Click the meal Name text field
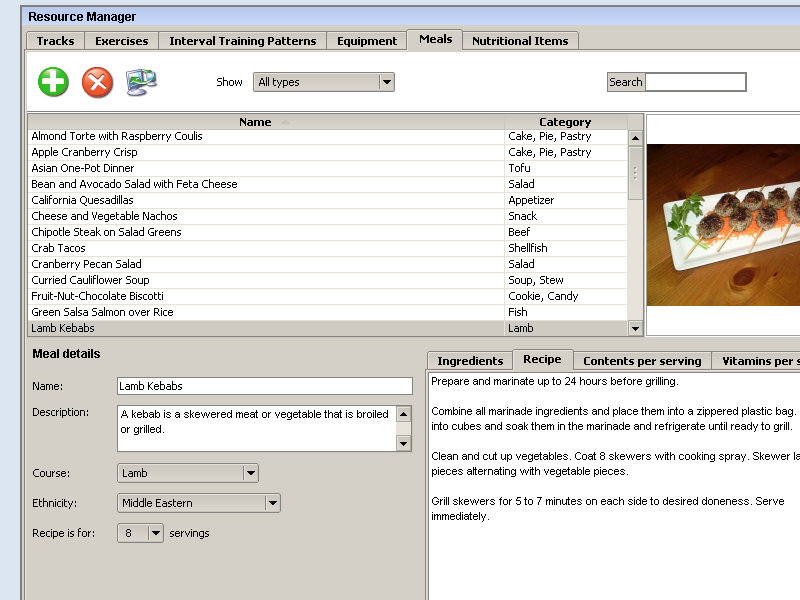Screen dimensions: 800x600 264,386
